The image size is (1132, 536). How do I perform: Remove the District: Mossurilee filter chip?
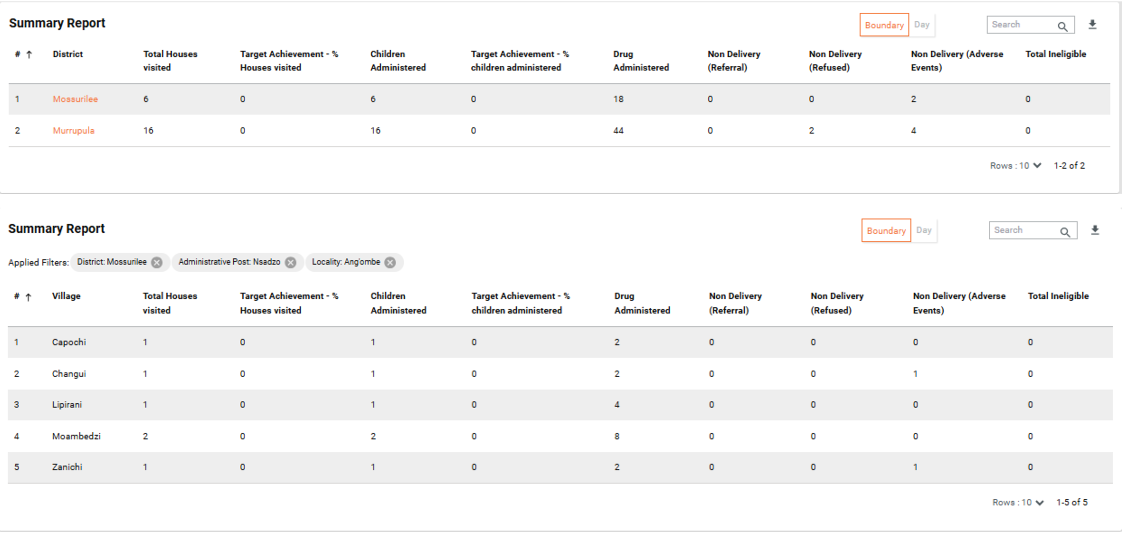coord(157,262)
